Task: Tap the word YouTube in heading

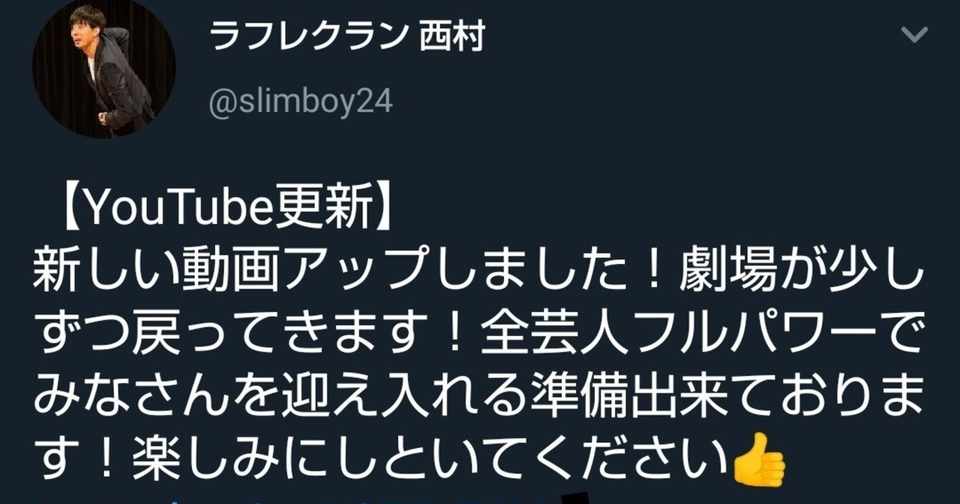Action: (x=178, y=211)
